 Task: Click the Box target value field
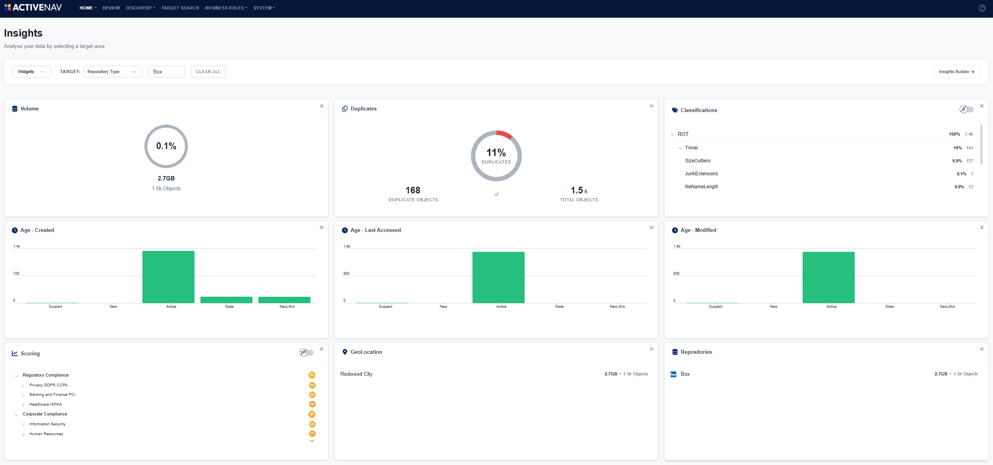click(167, 72)
